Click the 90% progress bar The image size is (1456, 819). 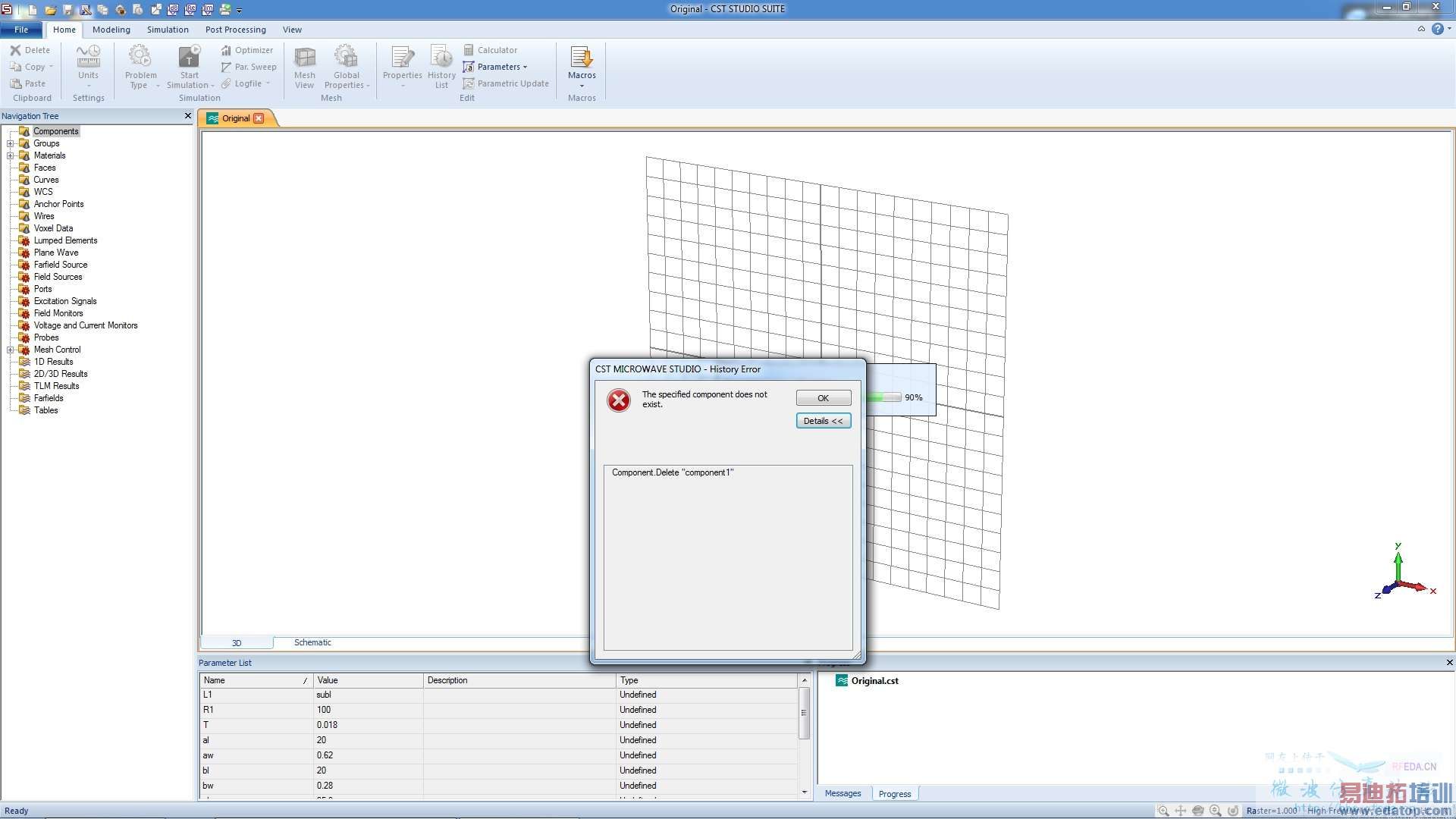click(884, 397)
